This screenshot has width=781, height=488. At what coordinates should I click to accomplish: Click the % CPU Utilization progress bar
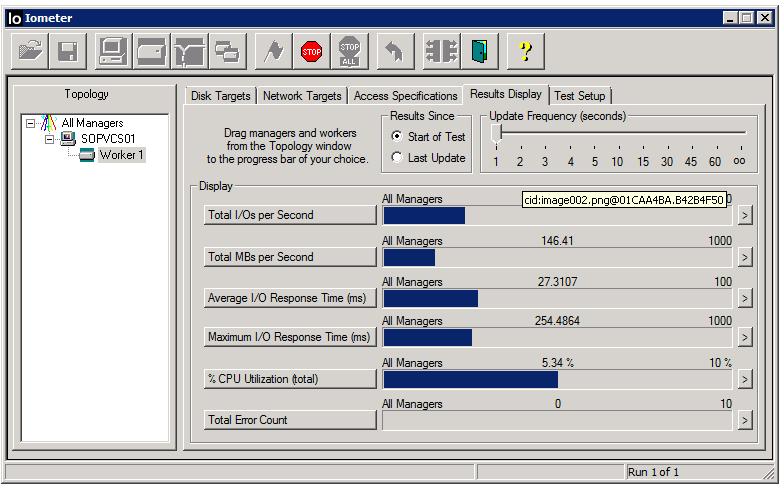click(557, 379)
